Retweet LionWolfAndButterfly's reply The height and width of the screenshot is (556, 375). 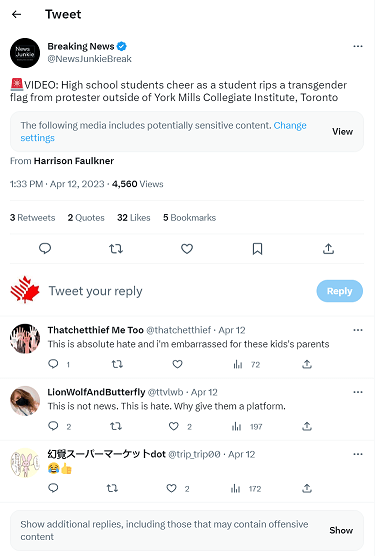coord(116,426)
